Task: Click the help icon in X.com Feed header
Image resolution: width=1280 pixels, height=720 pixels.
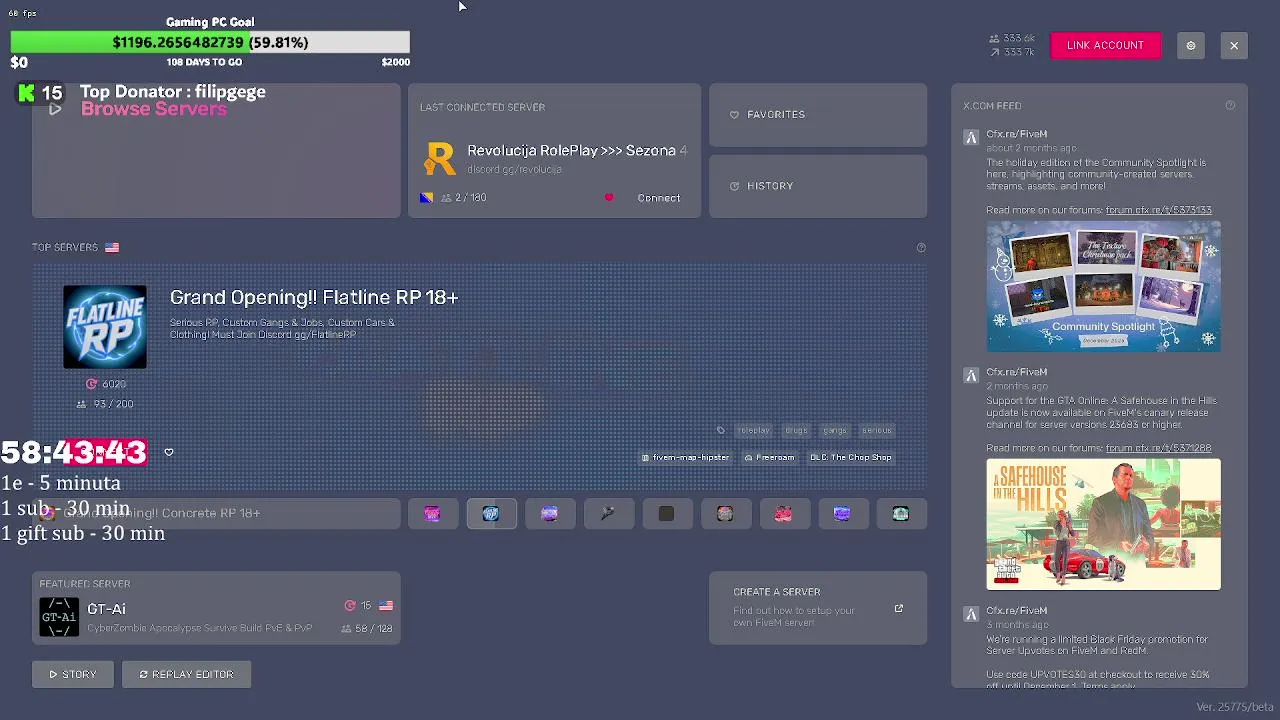Action: 1230,105
